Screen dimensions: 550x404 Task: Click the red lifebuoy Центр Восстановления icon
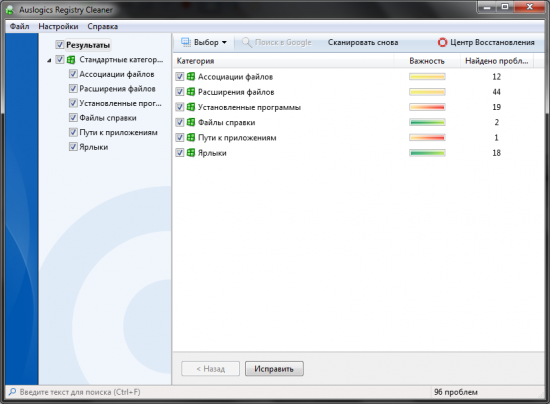442,42
